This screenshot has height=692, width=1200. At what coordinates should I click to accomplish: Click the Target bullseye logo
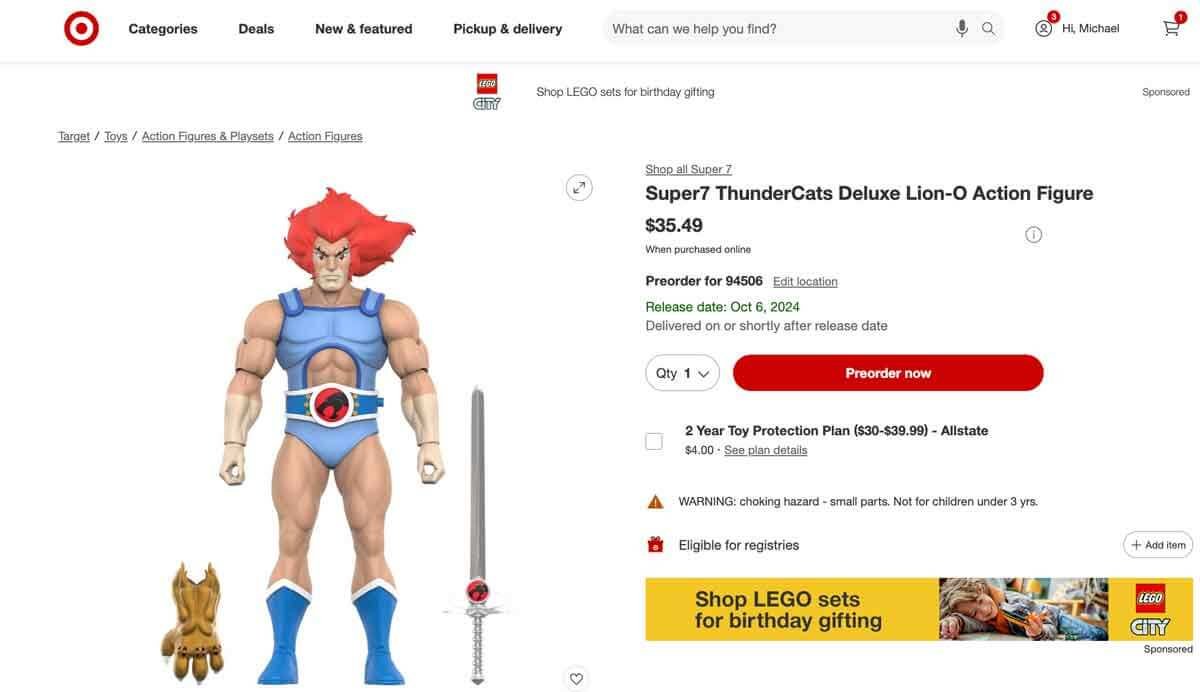pos(81,28)
